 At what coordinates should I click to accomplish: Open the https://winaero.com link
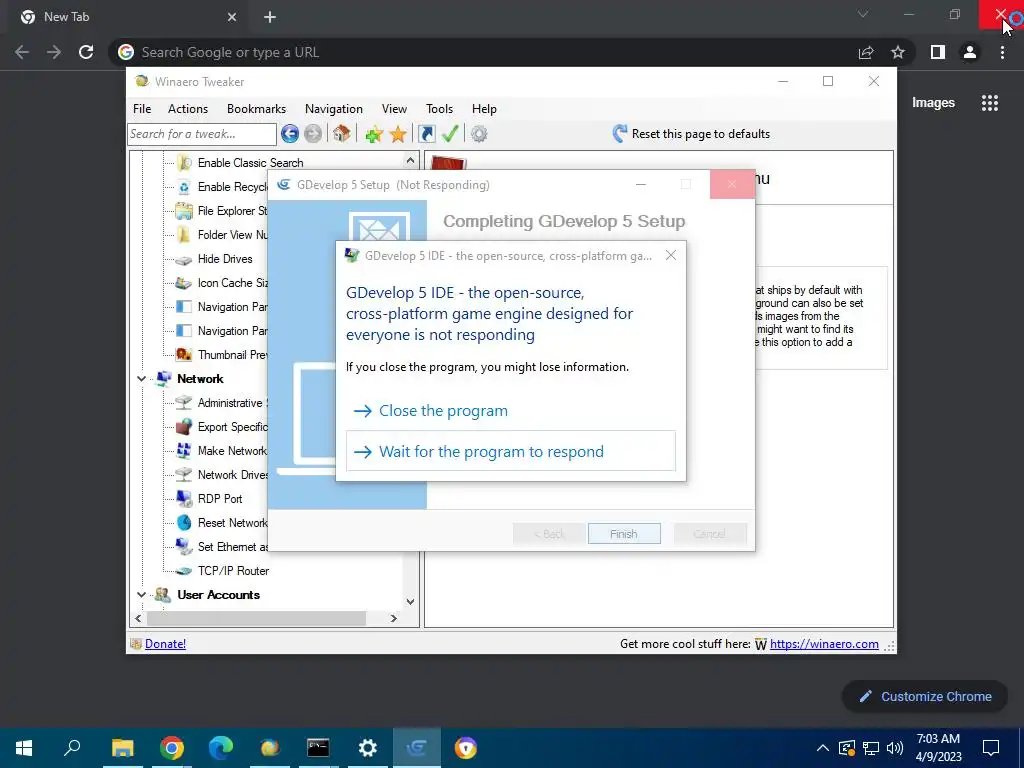point(824,644)
